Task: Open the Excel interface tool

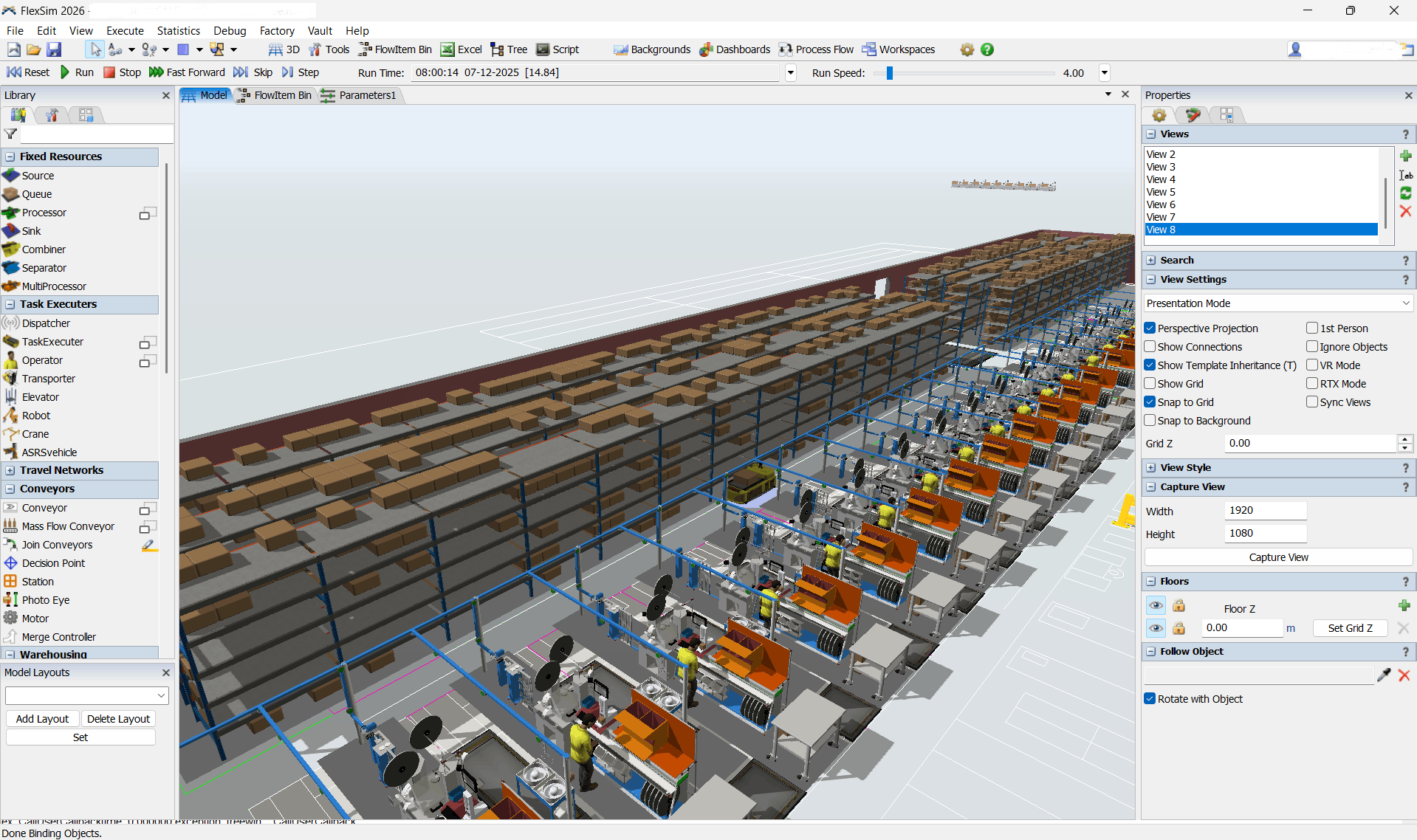Action: pyautogui.click(x=447, y=49)
